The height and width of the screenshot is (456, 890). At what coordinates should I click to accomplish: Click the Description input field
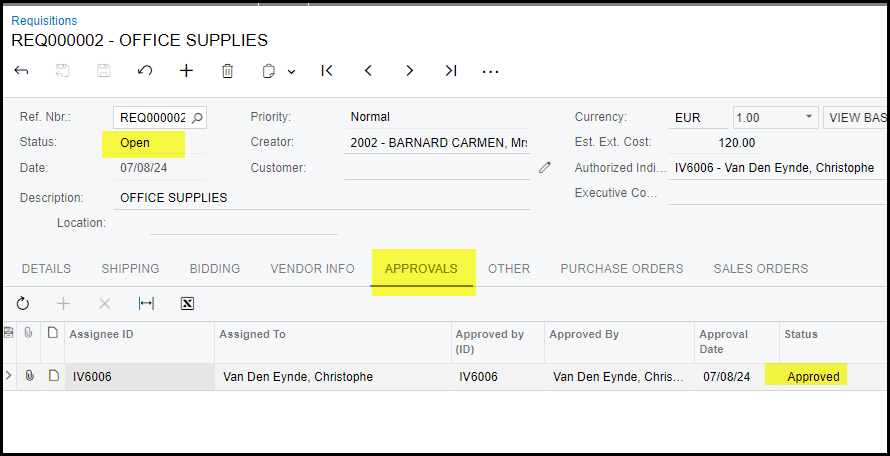(320, 198)
